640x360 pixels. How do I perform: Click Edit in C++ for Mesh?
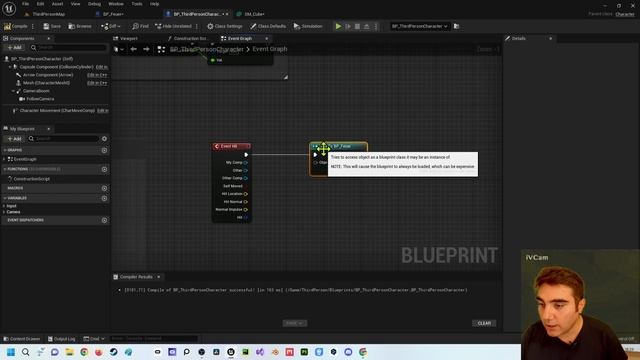(97, 83)
